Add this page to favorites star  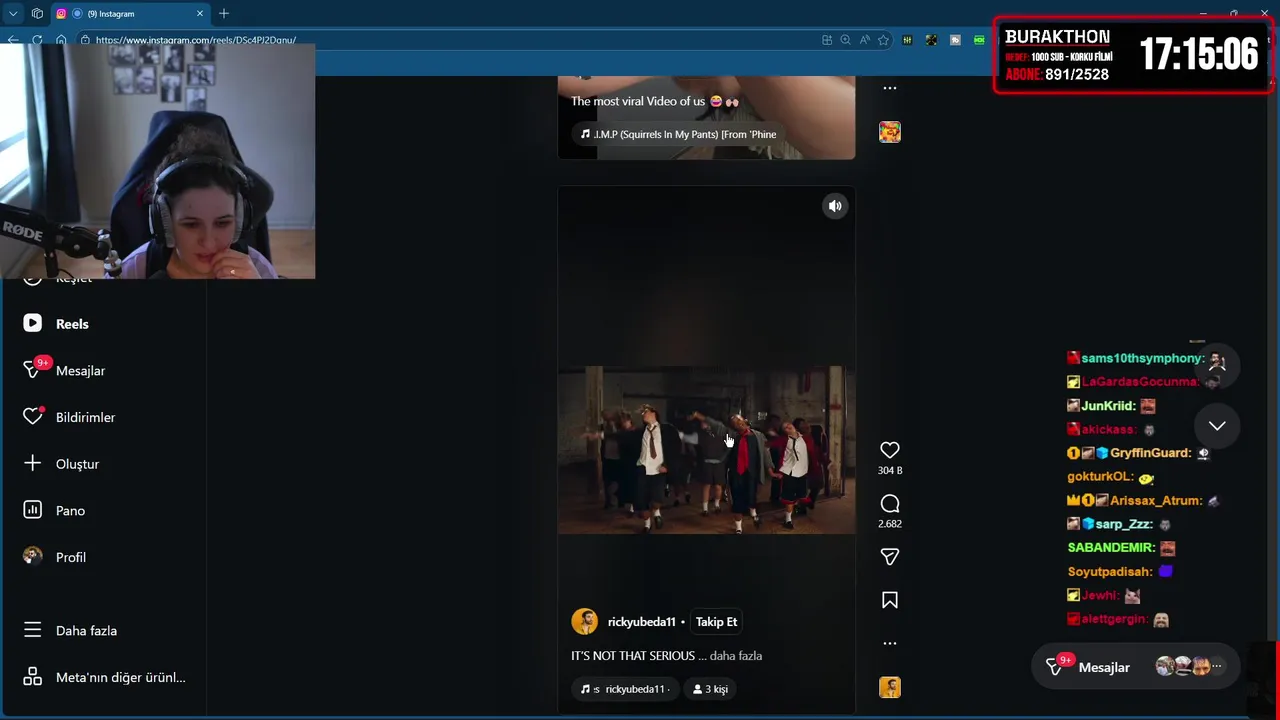(x=883, y=40)
